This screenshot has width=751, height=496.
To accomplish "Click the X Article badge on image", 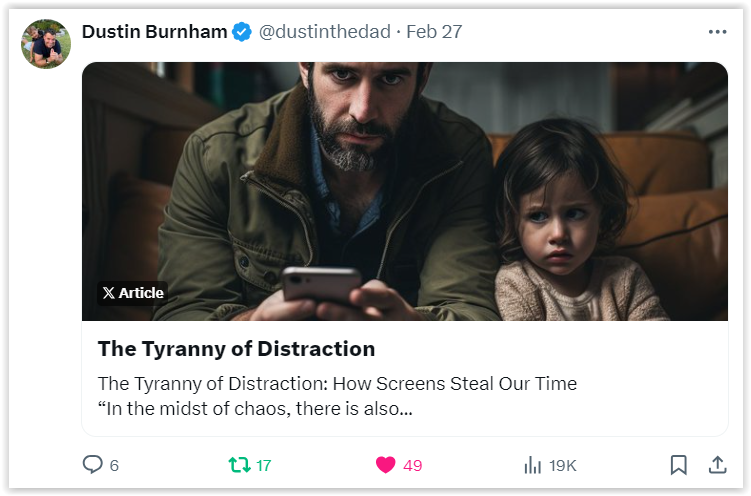I will [133, 293].
